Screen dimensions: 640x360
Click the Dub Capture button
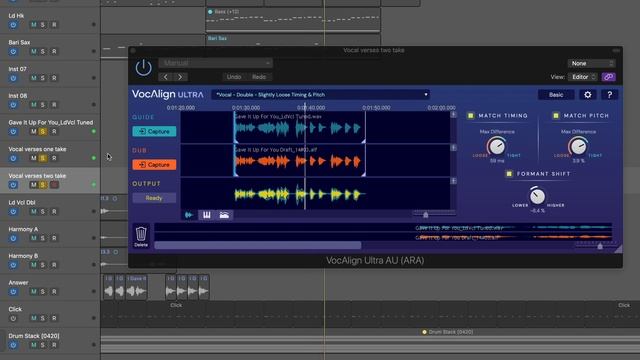pos(154,165)
